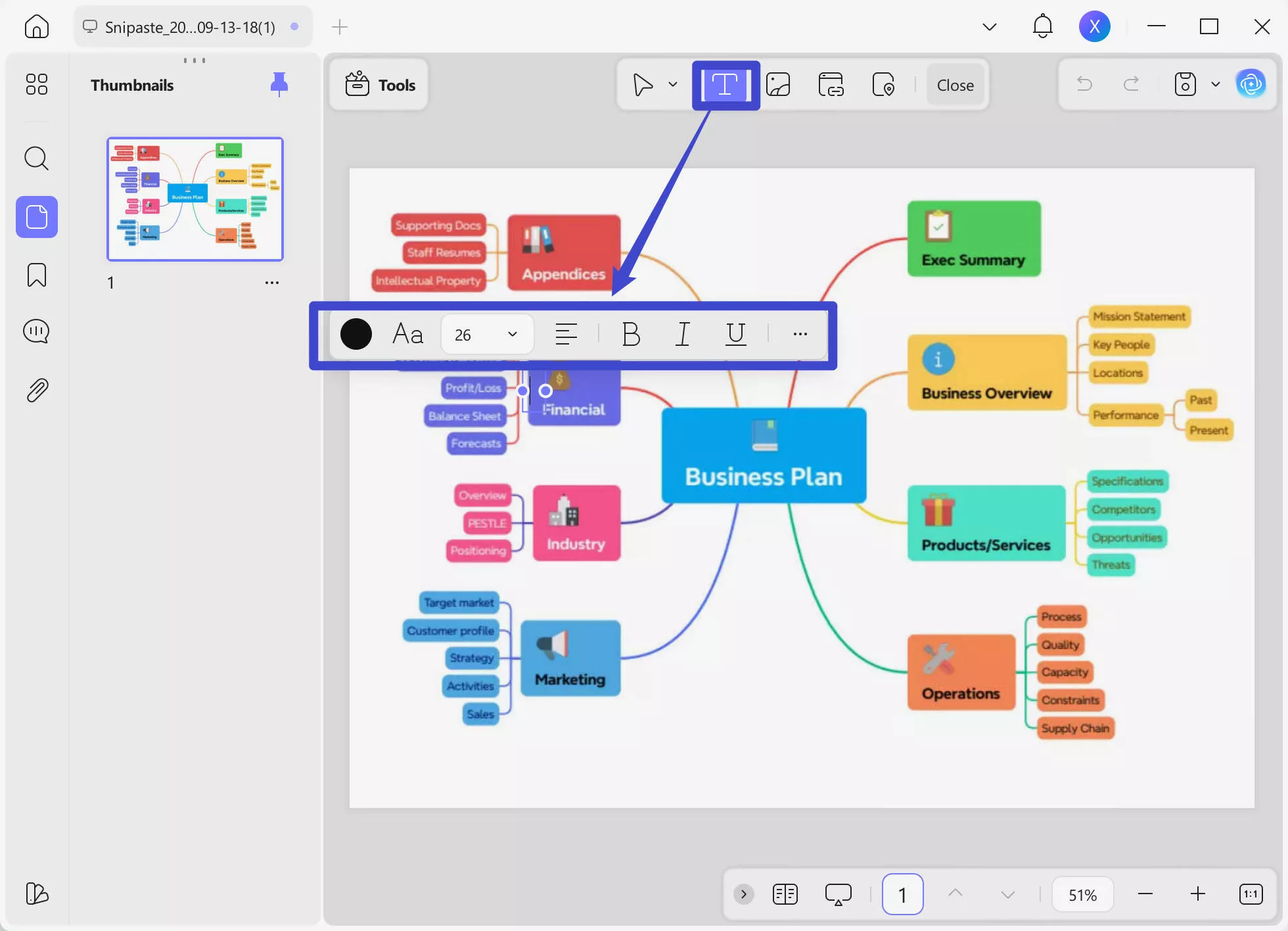Screen dimensions: 1288x931
Task: Select the link insertion tool
Action: click(830, 84)
